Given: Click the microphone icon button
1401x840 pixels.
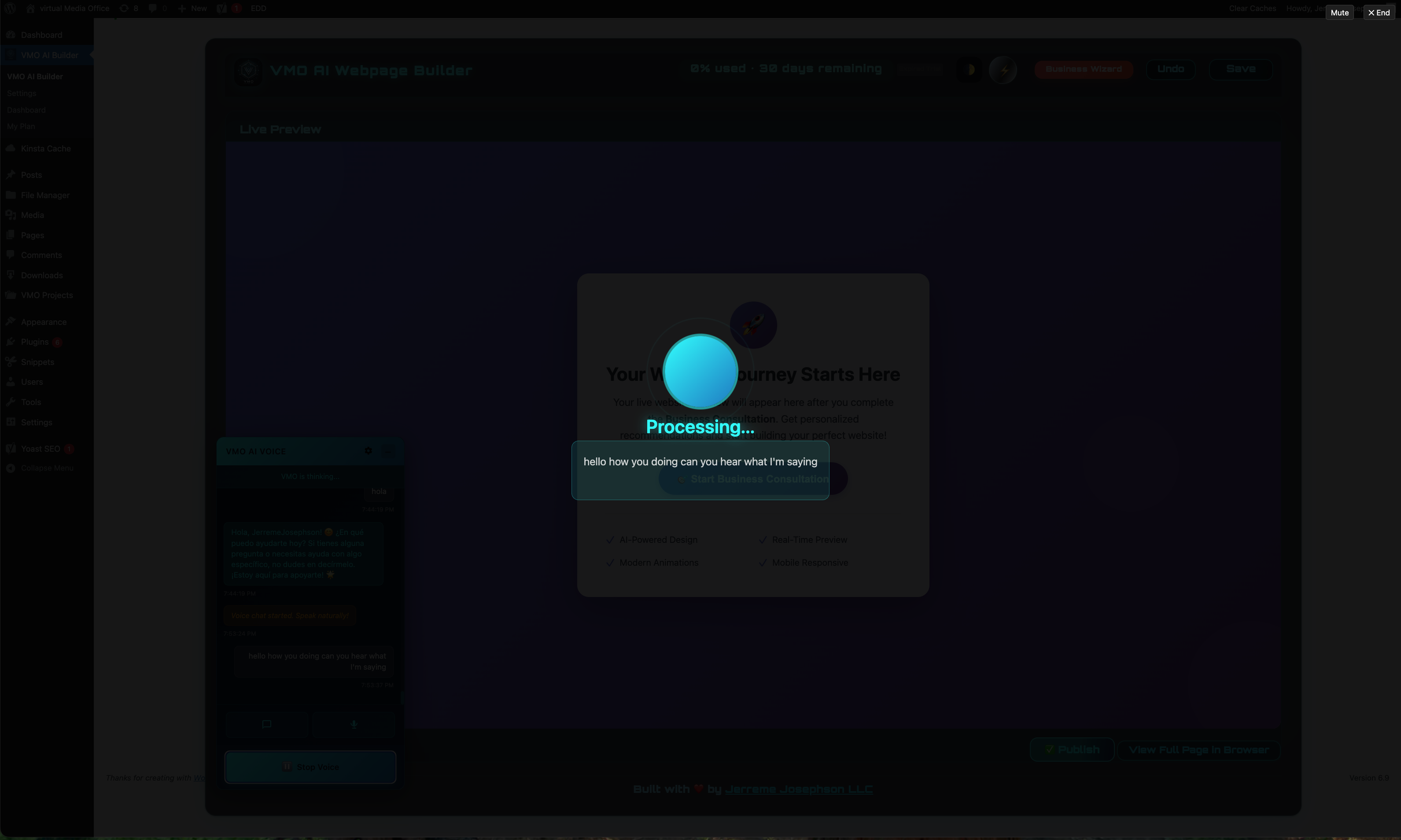Looking at the screenshot, I should coord(354,725).
